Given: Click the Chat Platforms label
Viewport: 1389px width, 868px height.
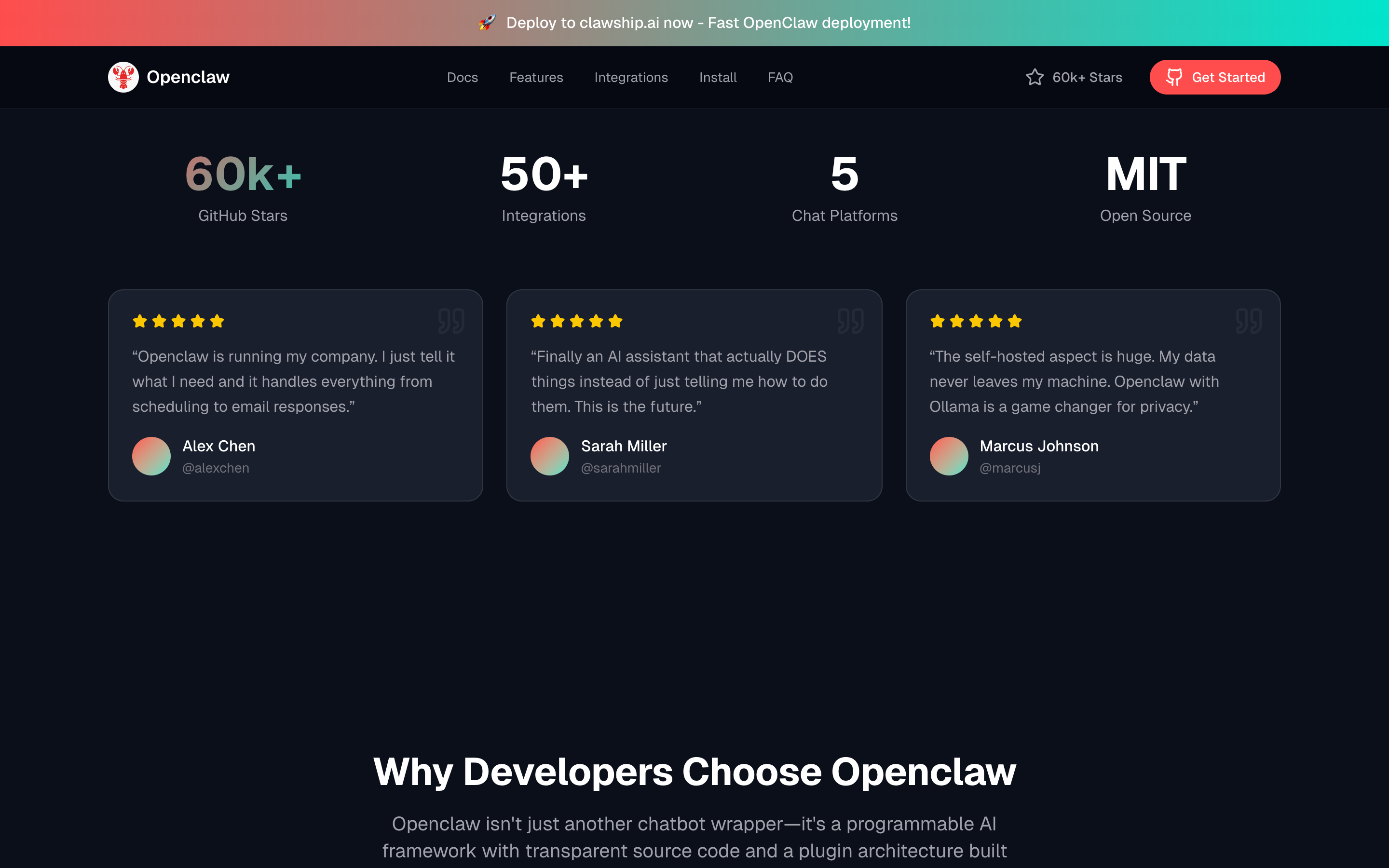Looking at the screenshot, I should pos(844,215).
